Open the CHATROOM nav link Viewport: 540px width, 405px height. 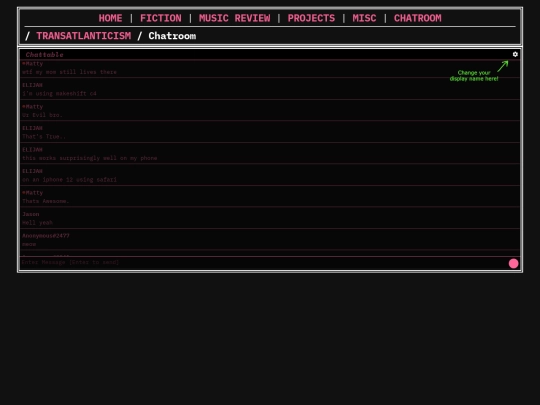click(417, 18)
